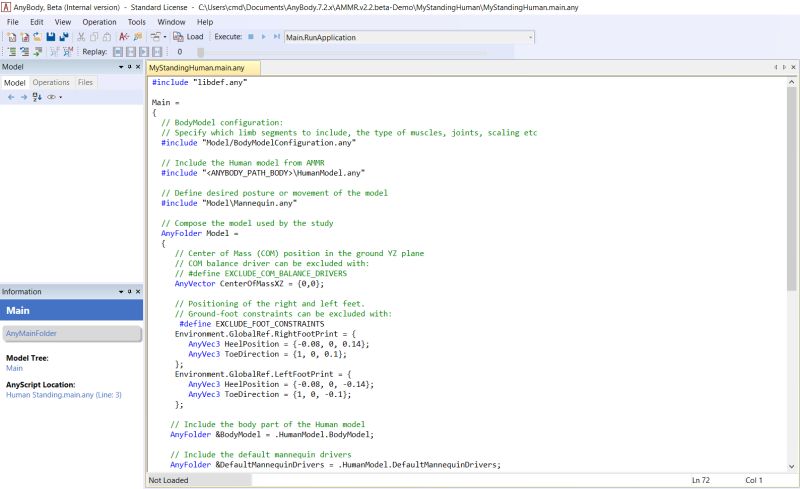
Task: Click the editor tab scroll right arrow
Action: click(x=784, y=67)
